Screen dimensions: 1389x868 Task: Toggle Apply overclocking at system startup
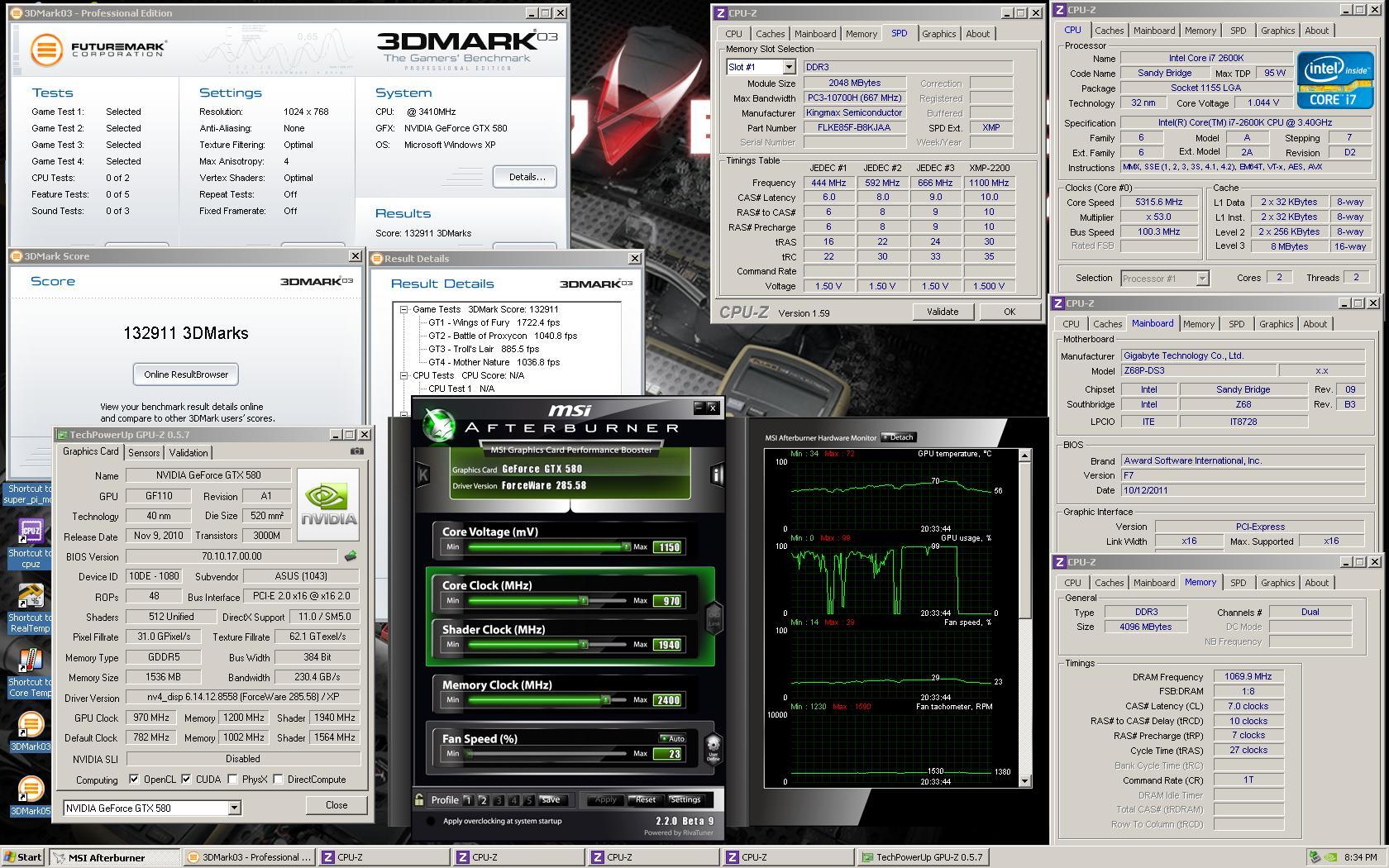pos(430,821)
